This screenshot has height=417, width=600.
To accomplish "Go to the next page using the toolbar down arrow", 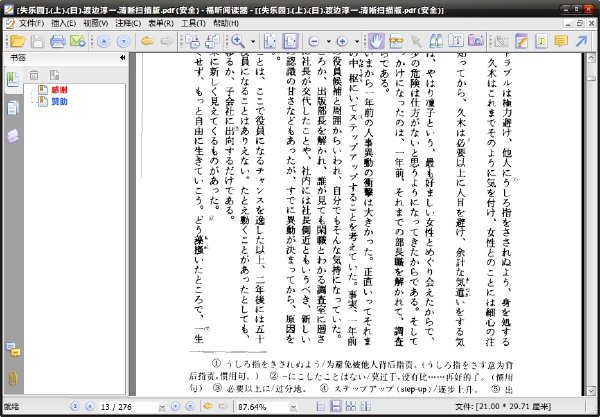I will [123, 41].
